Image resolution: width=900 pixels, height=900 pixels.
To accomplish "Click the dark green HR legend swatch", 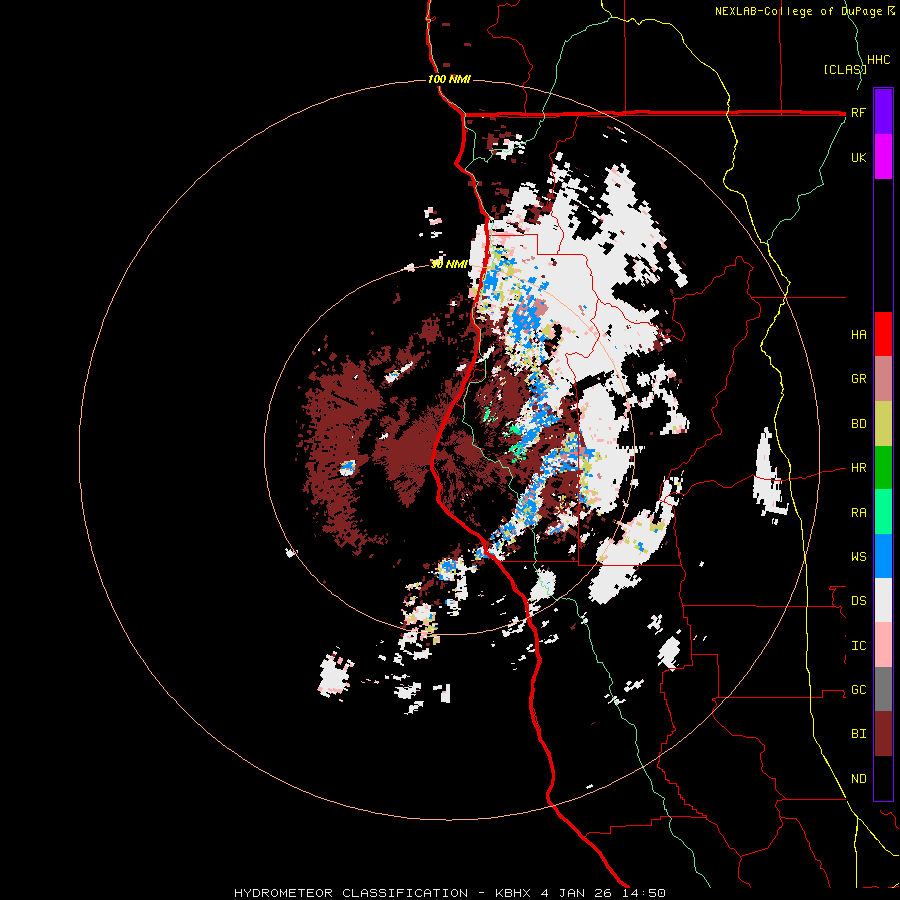I will point(883,468).
